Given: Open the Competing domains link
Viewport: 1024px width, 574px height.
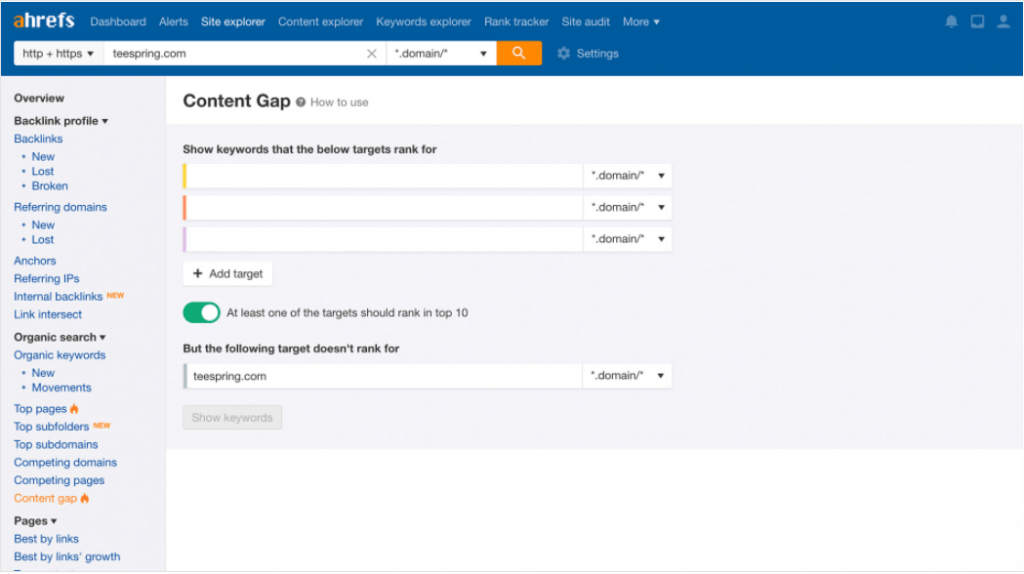Looking at the screenshot, I should pos(65,462).
